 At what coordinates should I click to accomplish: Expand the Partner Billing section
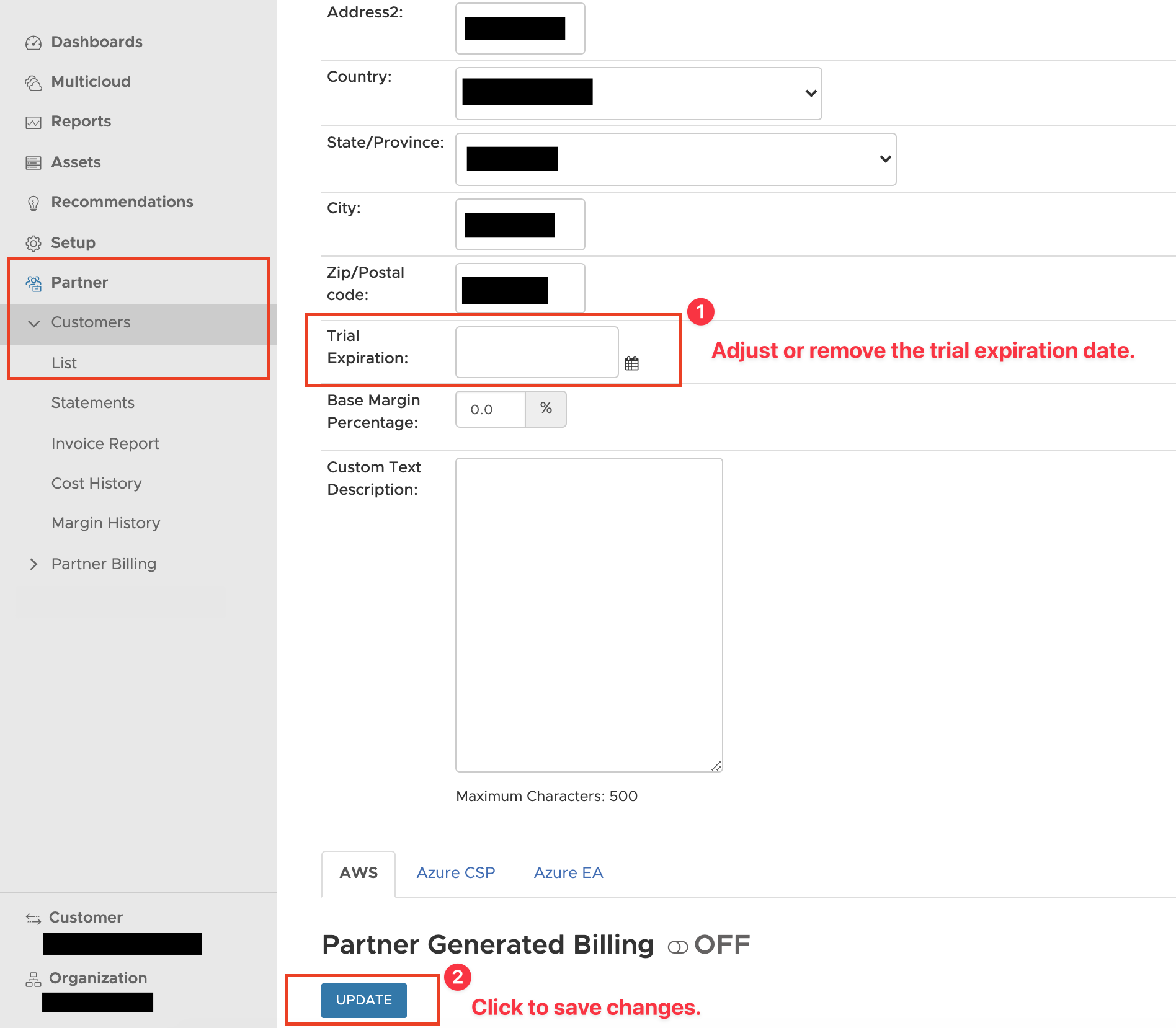pos(34,564)
